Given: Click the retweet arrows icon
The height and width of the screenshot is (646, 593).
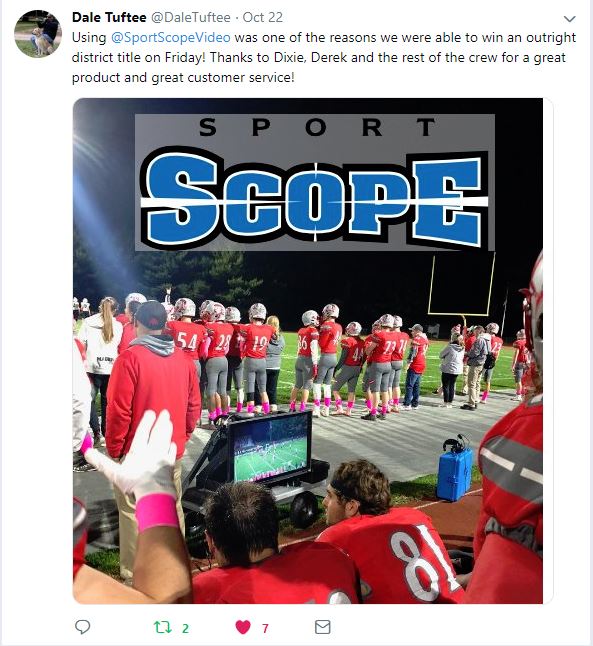Looking at the screenshot, I should (x=162, y=627).
